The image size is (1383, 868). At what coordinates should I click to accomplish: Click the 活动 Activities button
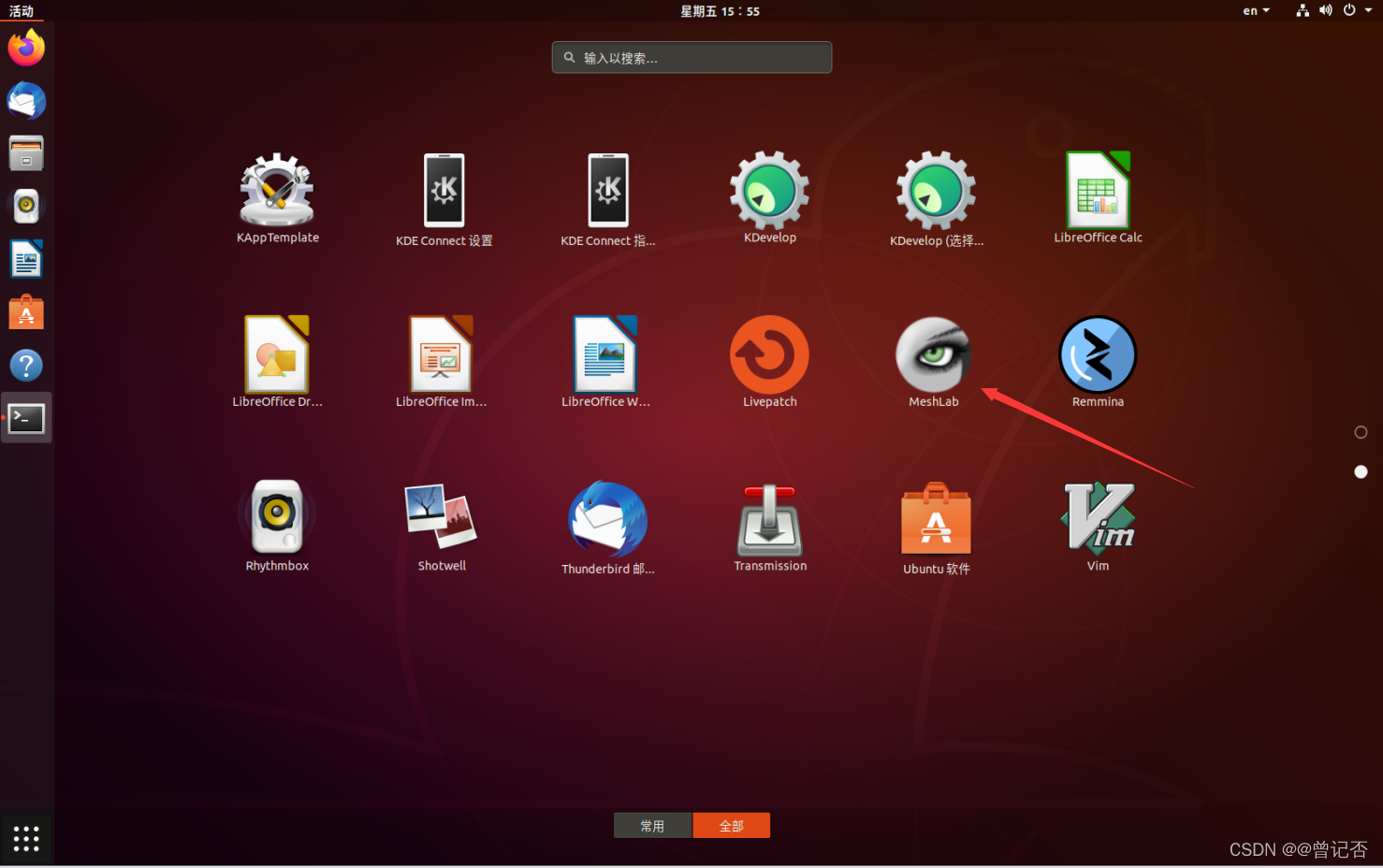click(x=22, y=11)
